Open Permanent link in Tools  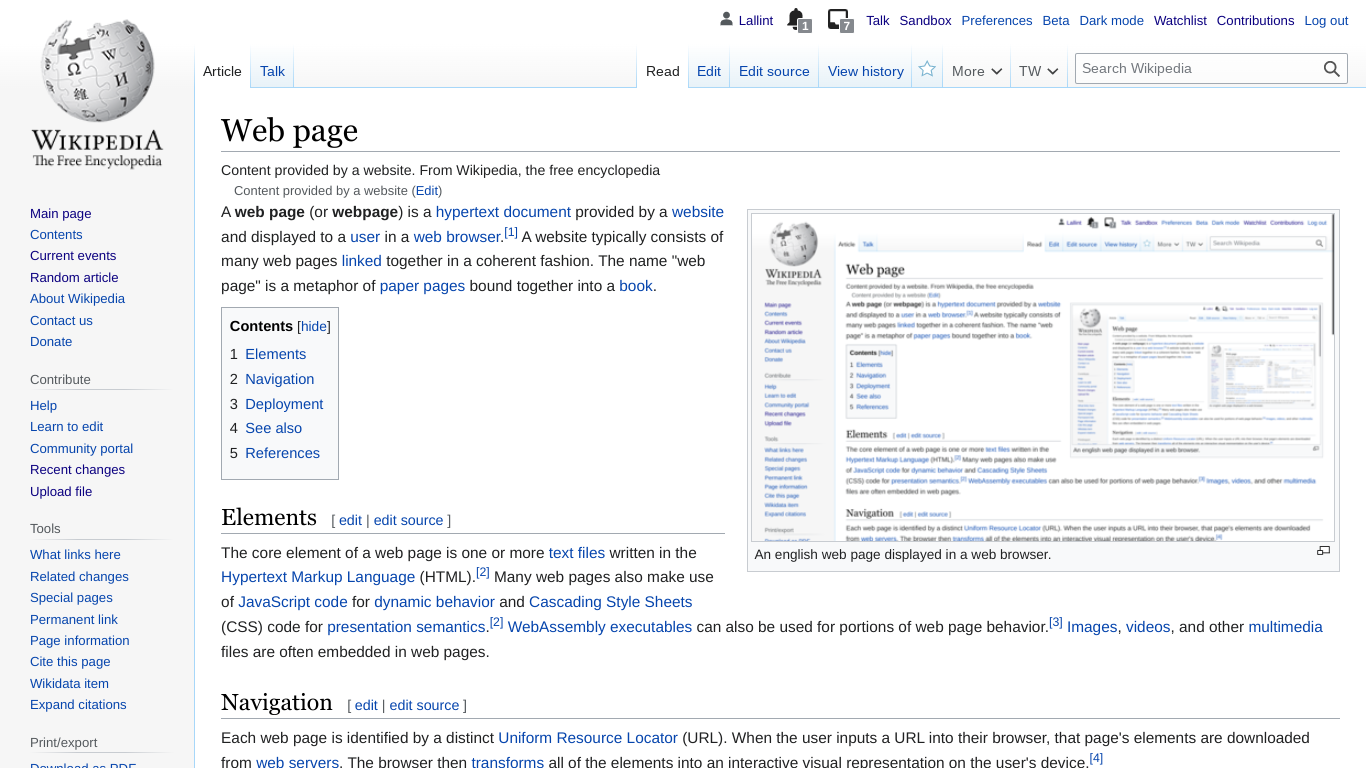(x=74, y=619)
